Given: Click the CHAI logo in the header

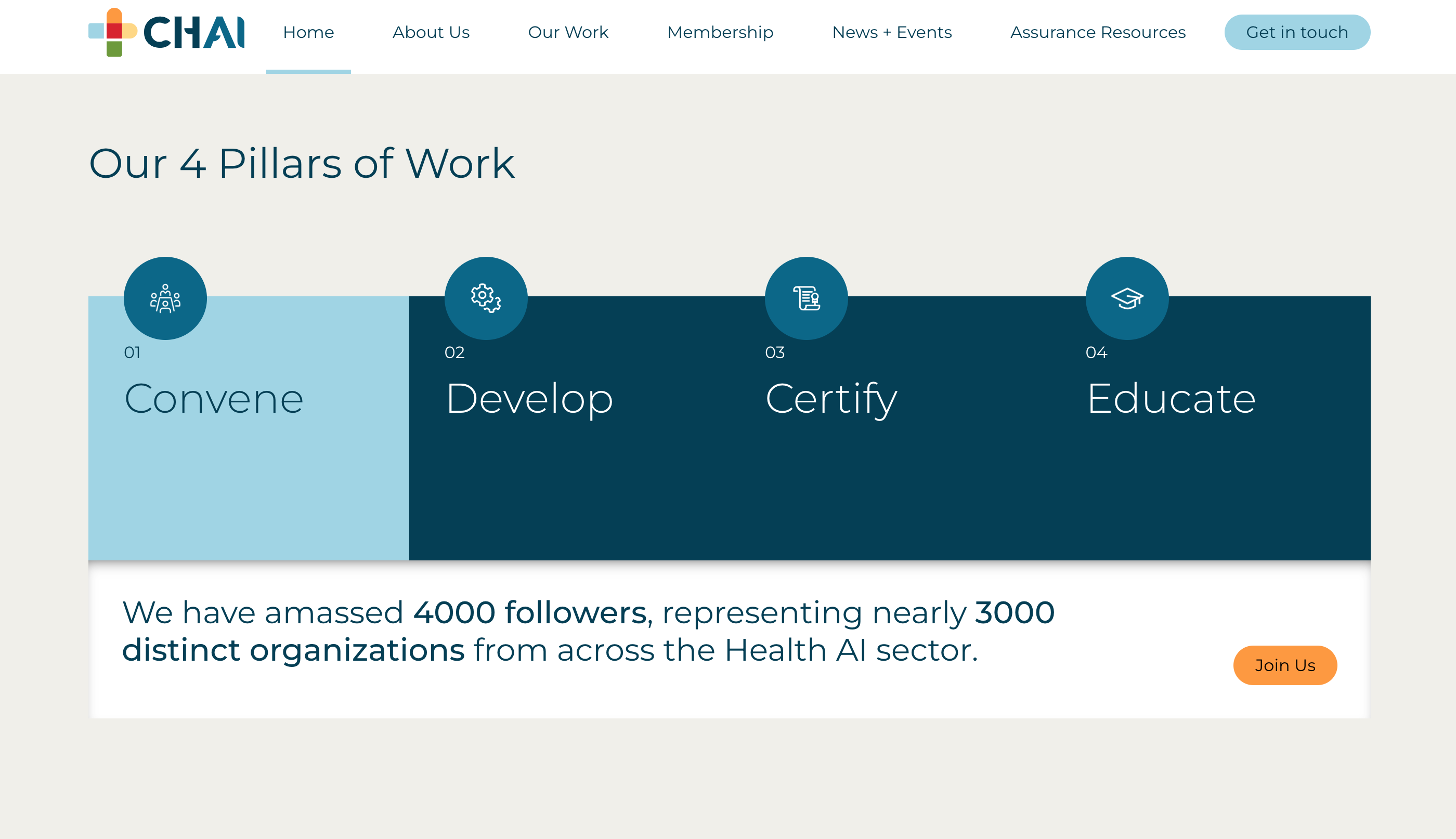Looking at the screenshot, I should (166, 32).
